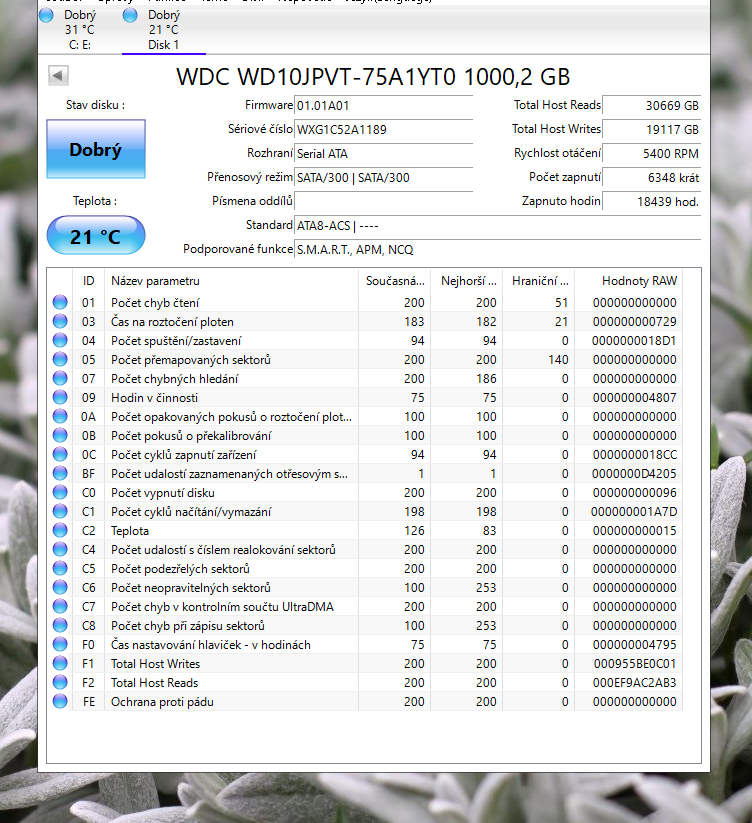
Task: Select 'Hodin v činnosti' parameter name
Action: [154, 398]
